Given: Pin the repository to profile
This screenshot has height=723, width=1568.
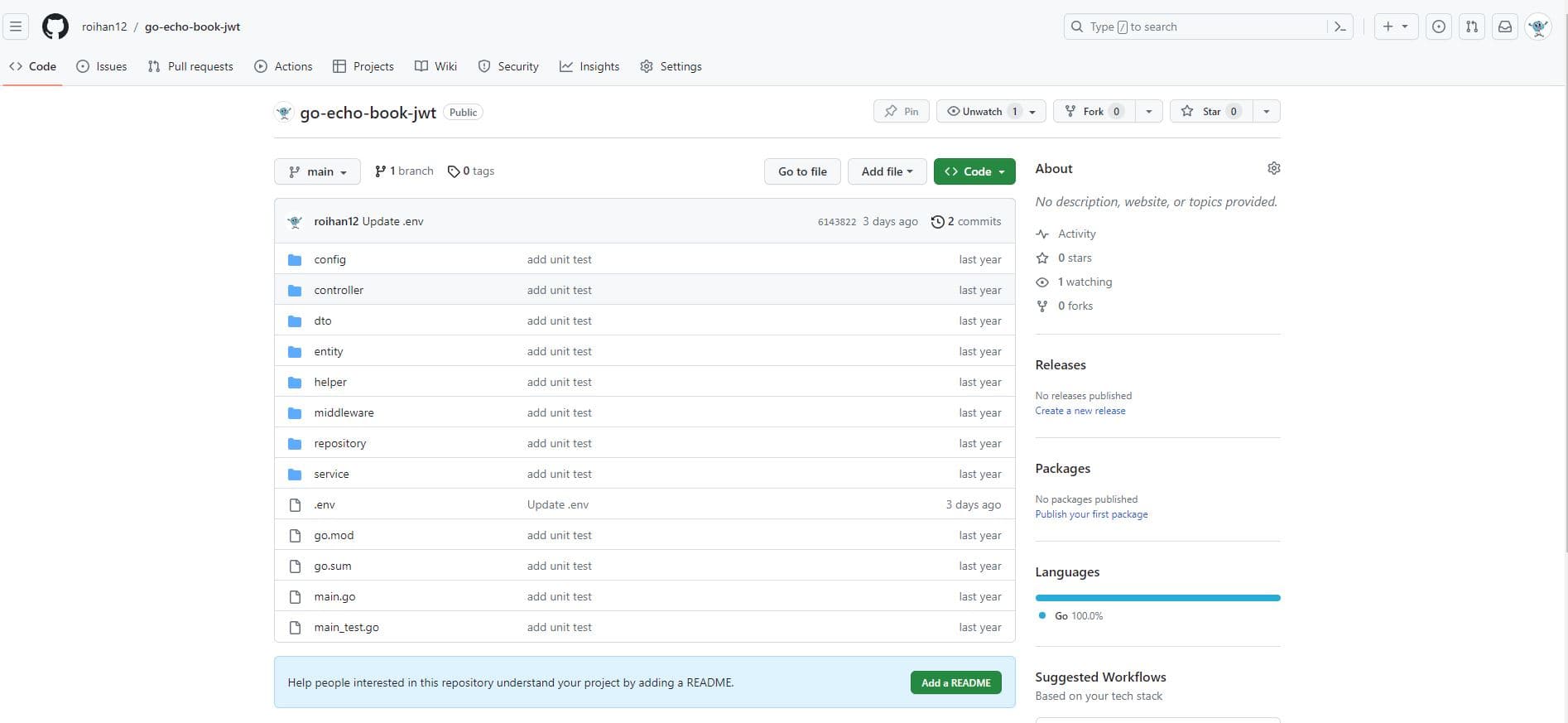Looking at the screenshot, I should [x=901, y=111].
